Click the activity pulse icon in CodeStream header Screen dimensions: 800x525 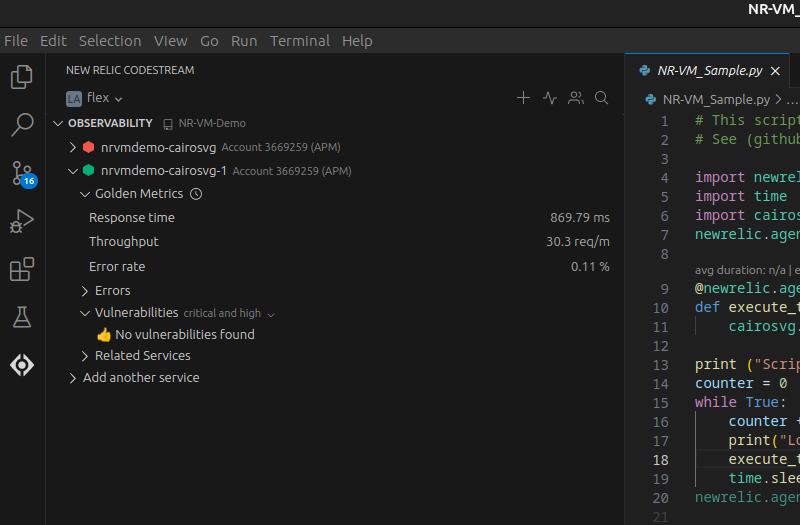click(x=549, y=97)
